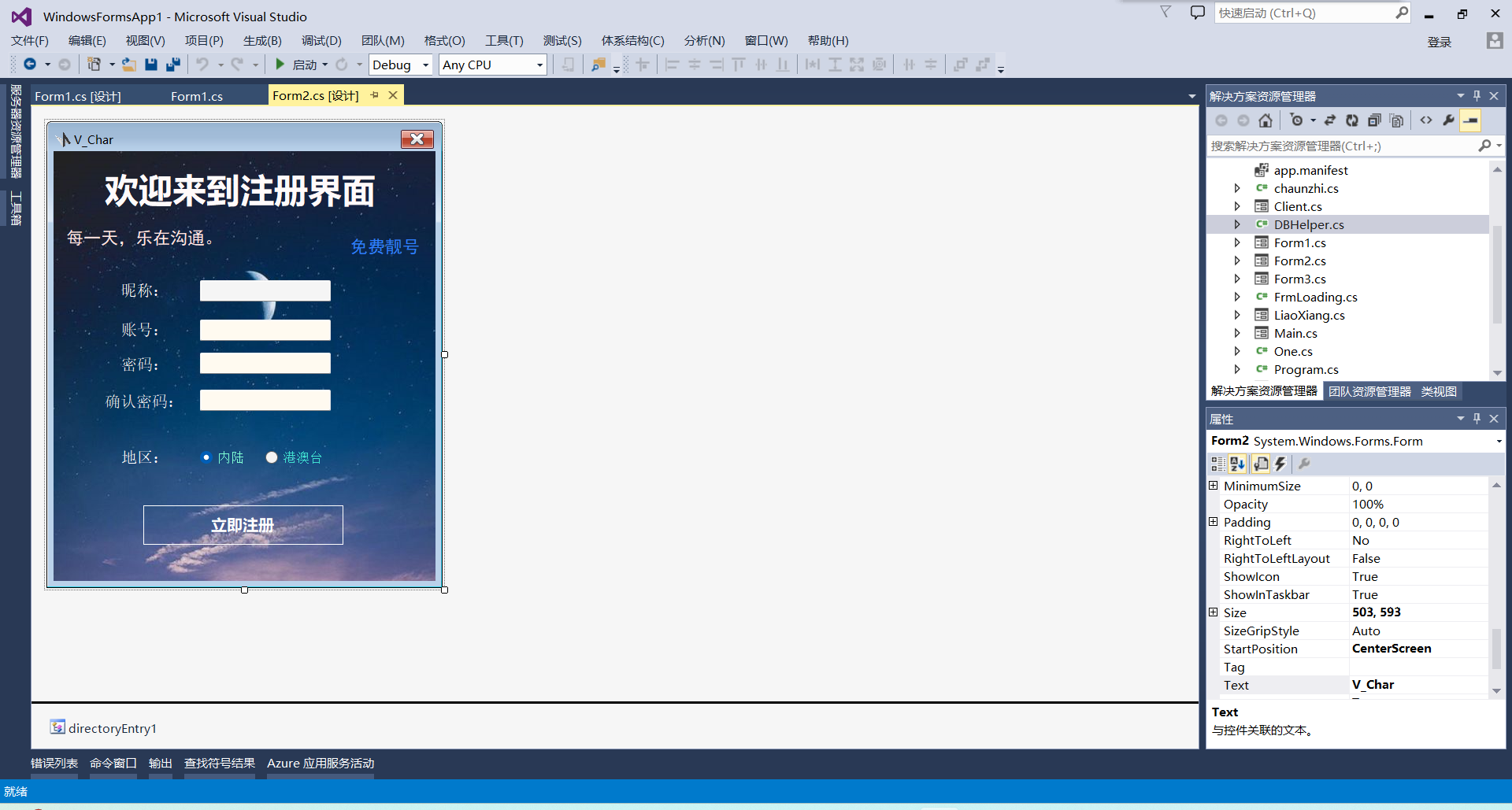This screenshot has width=1512, height=810.
Task: Start debugging with the green Run arrow
Action: 280,65
